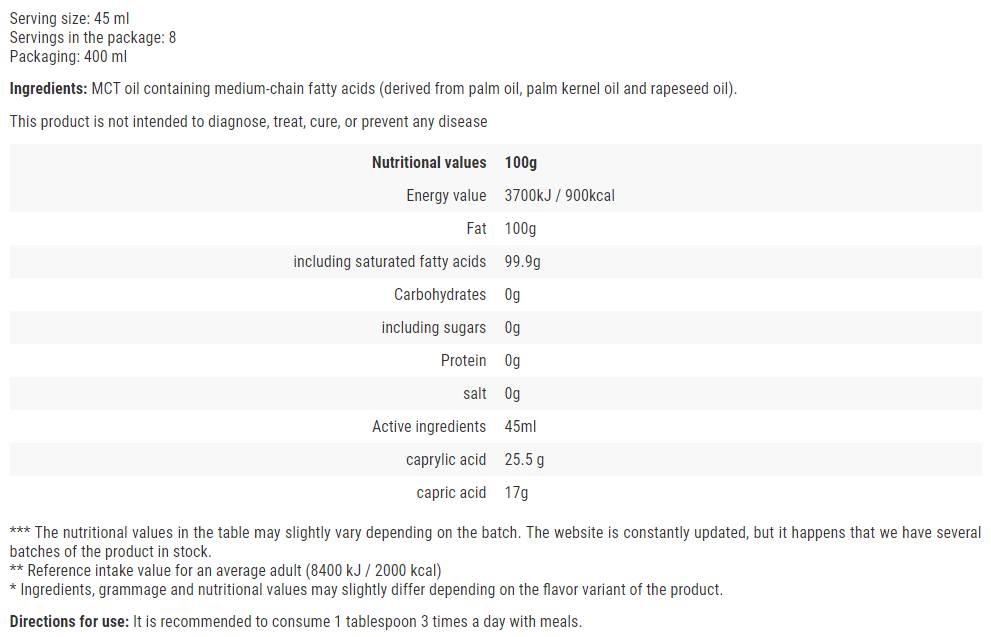Select the "Energy value" row label
The image size is (991, 637).
pos(446,196)
